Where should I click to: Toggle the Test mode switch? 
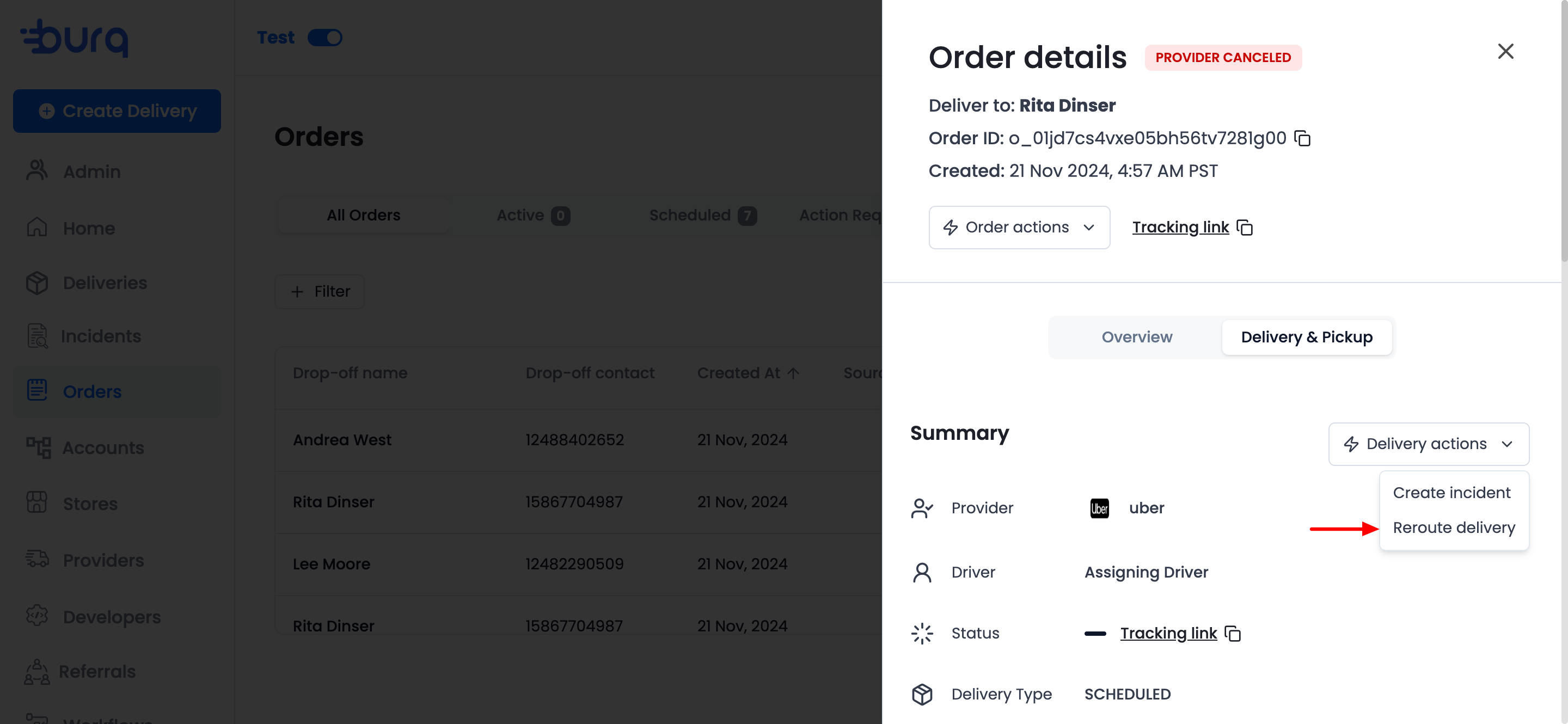[x=324, y=38]
